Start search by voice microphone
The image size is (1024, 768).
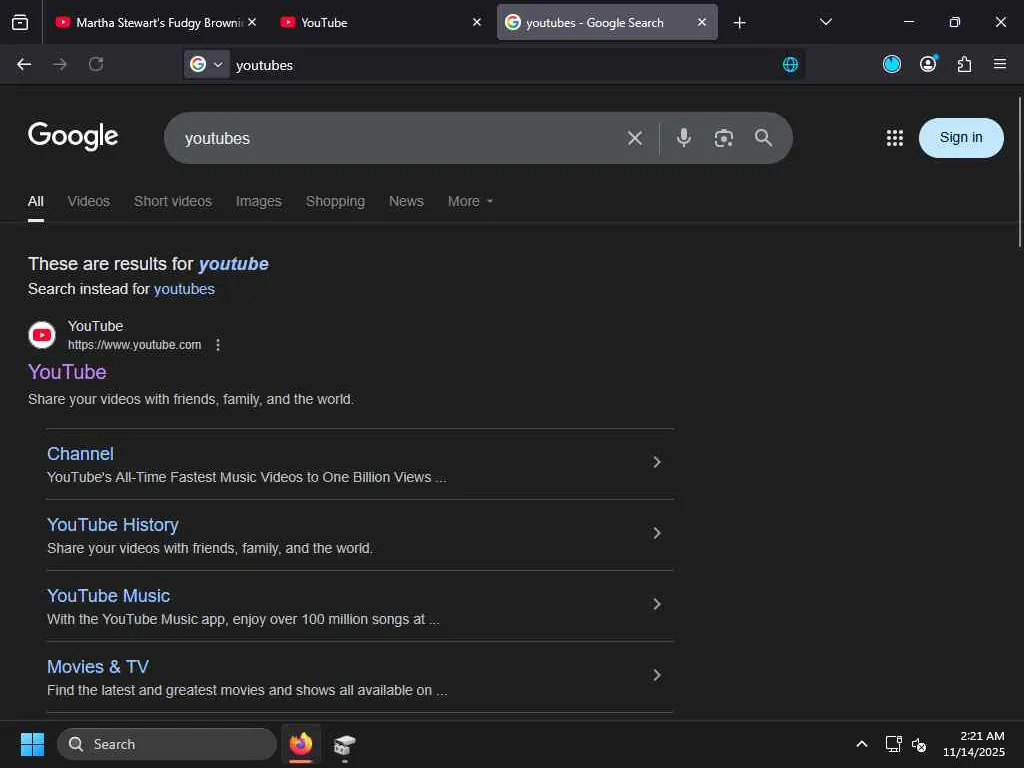click(684, 138)
